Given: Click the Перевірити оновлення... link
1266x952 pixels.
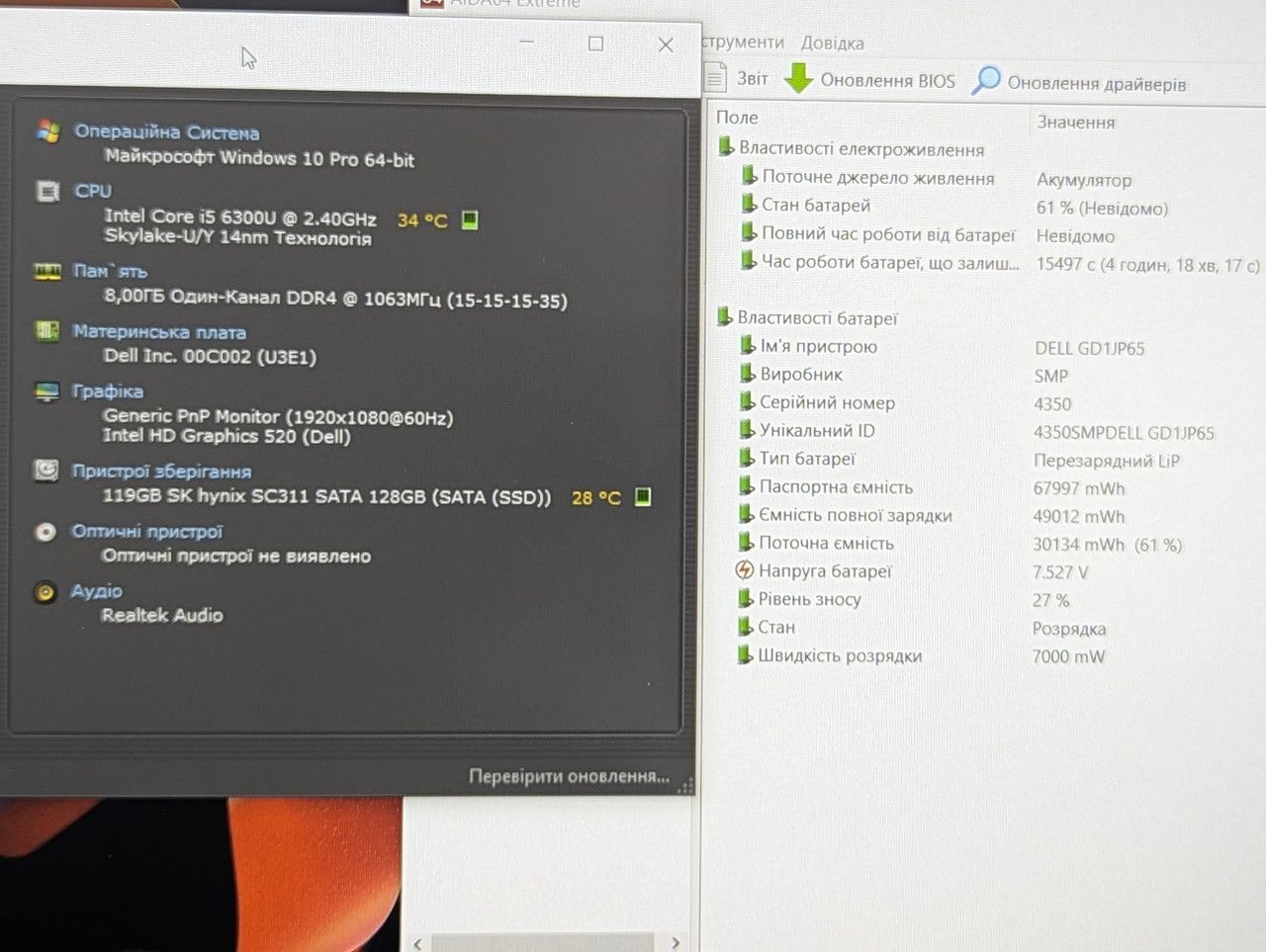Looking at the screenshot, I should click(x=569, y=776).
